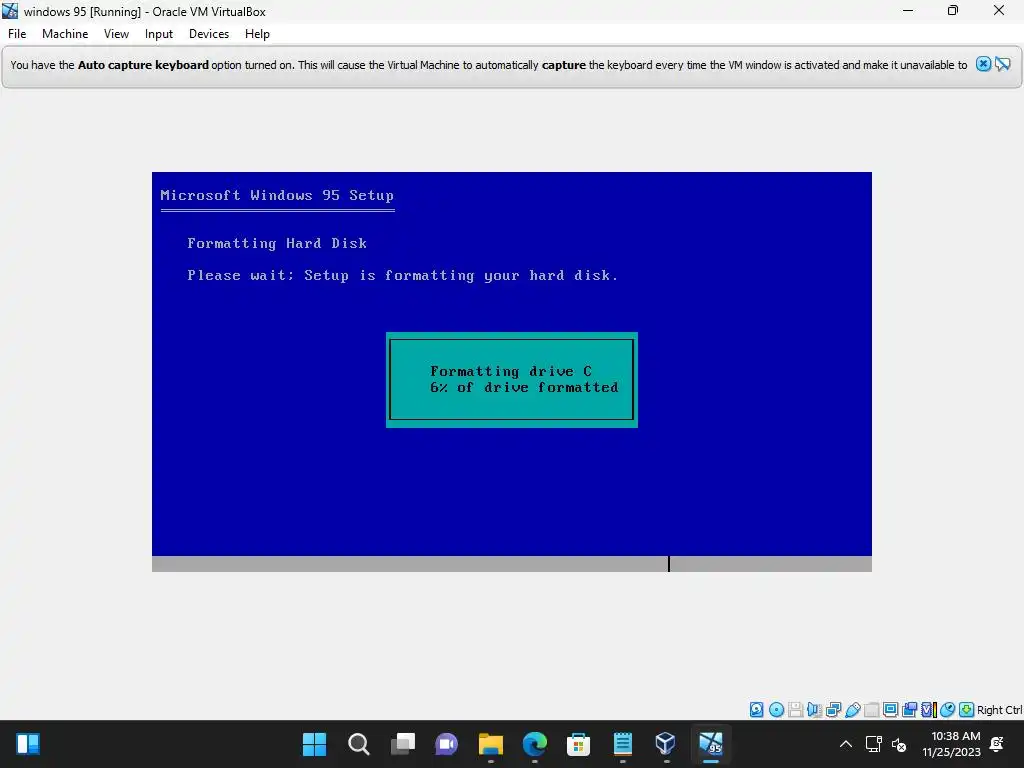The width and height of the screenshot is (1024, 768).
Task: Dismiss the auto capture keyboard notification
Action: 983,64
